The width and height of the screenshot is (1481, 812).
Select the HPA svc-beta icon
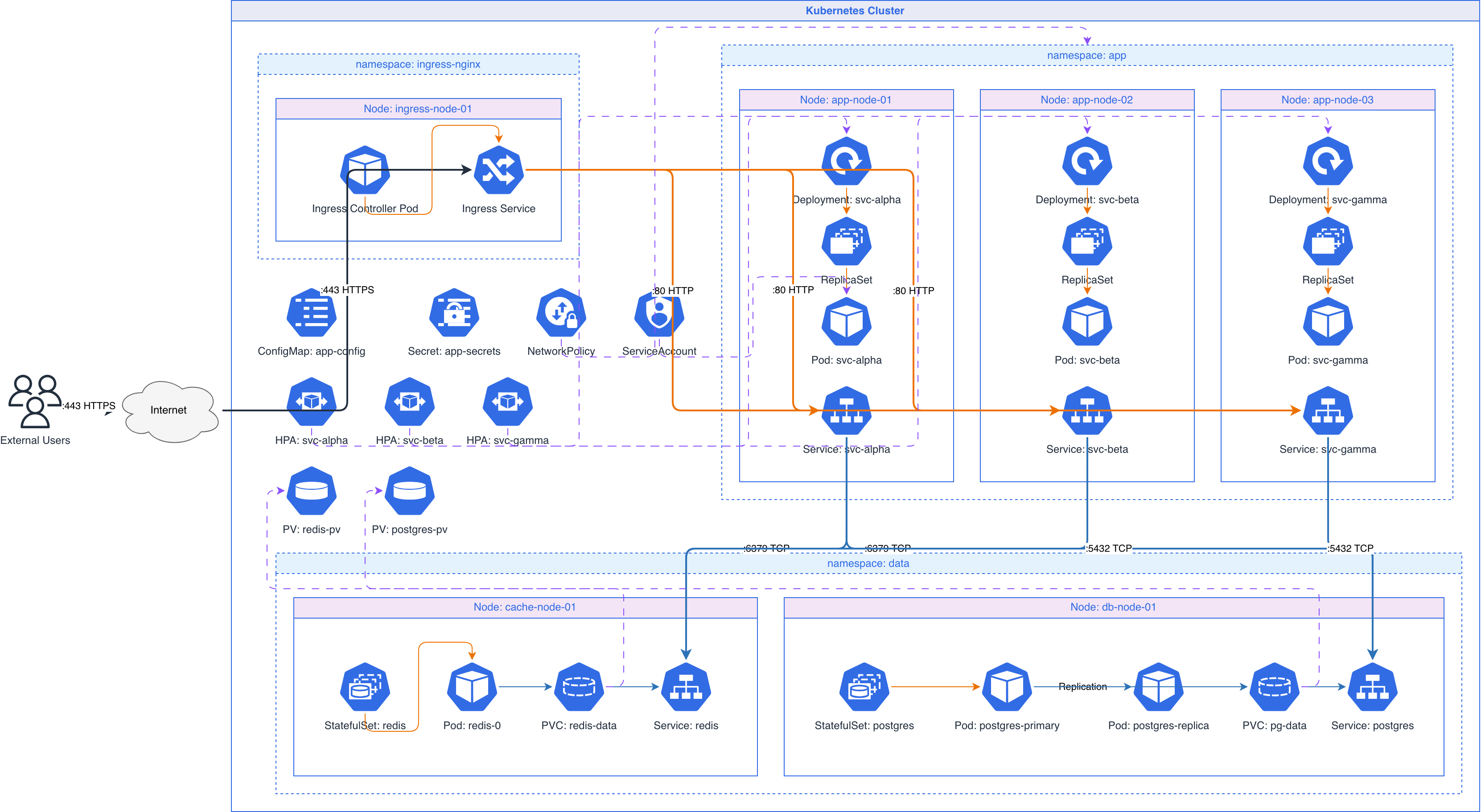[x=409, y=402]
